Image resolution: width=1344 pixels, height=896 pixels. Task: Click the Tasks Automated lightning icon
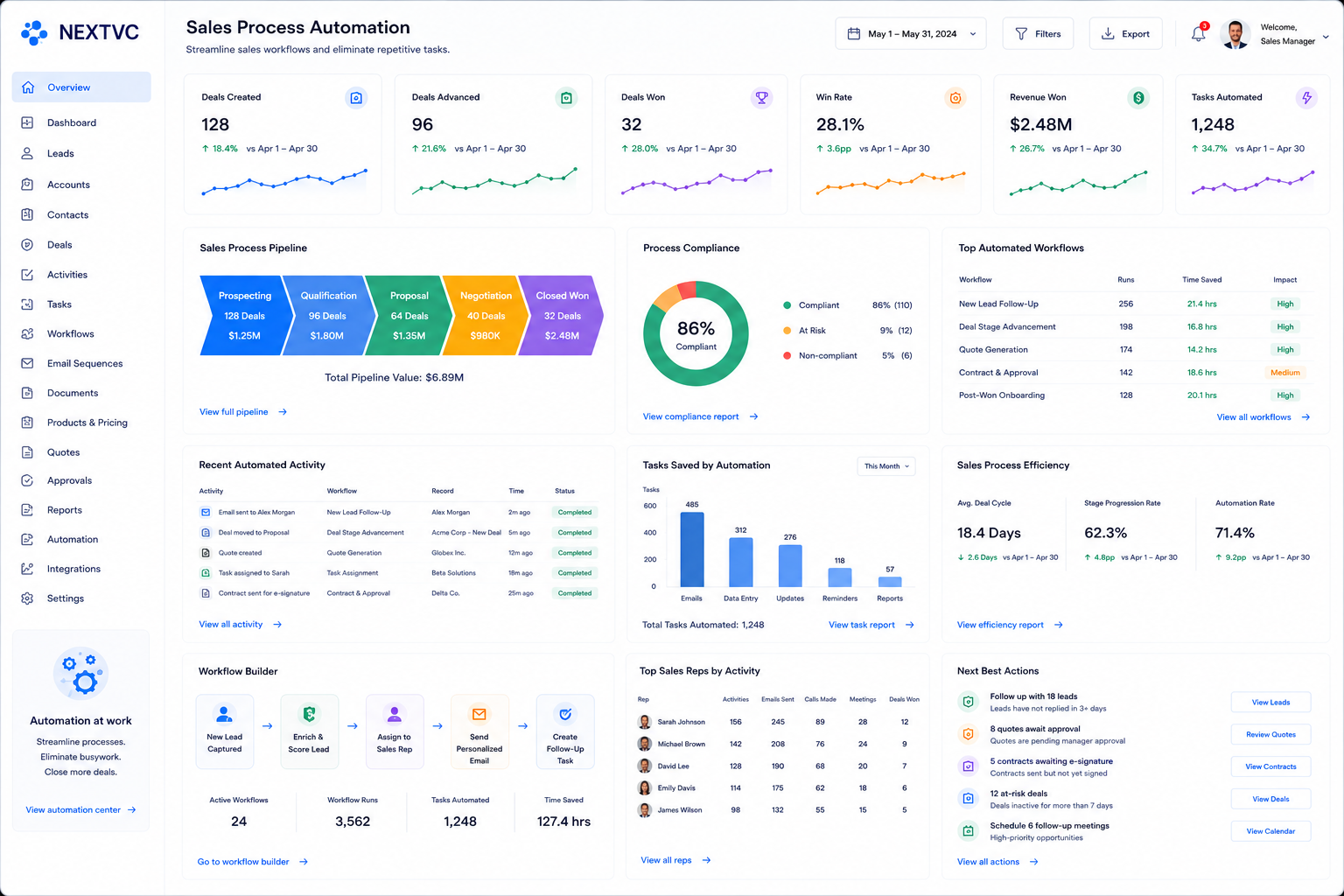coord(1306,98)
